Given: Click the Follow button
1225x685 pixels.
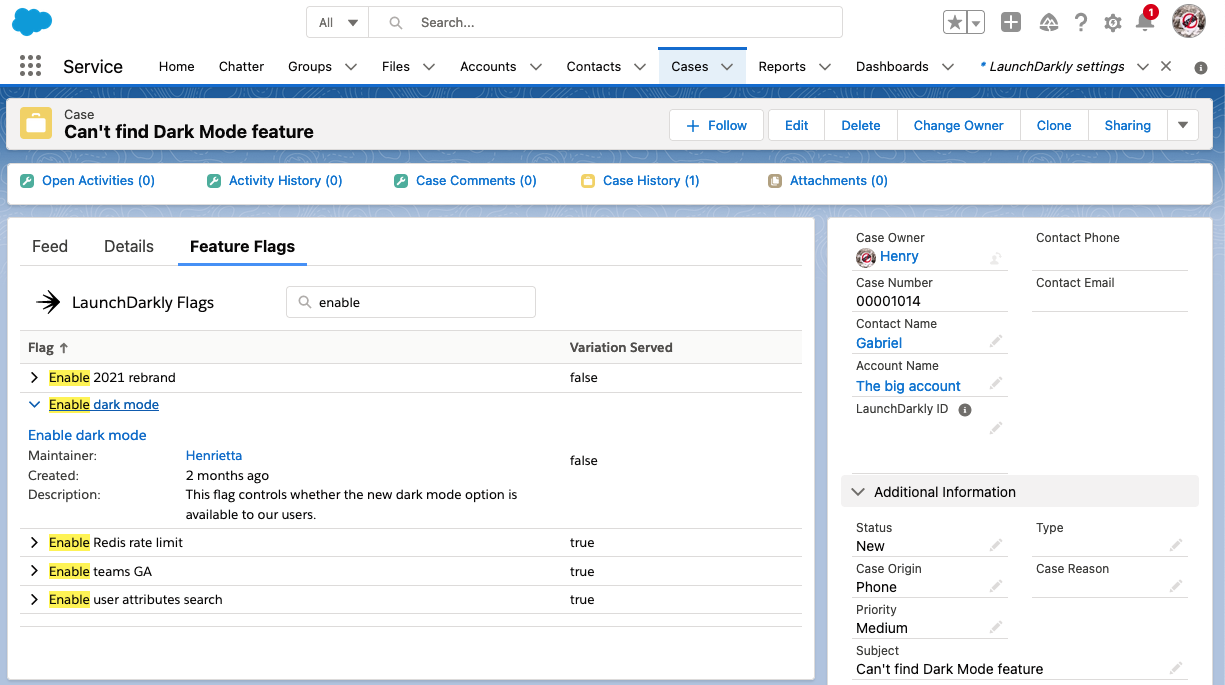Looking at the screenshot, I should tap(716, 125).
